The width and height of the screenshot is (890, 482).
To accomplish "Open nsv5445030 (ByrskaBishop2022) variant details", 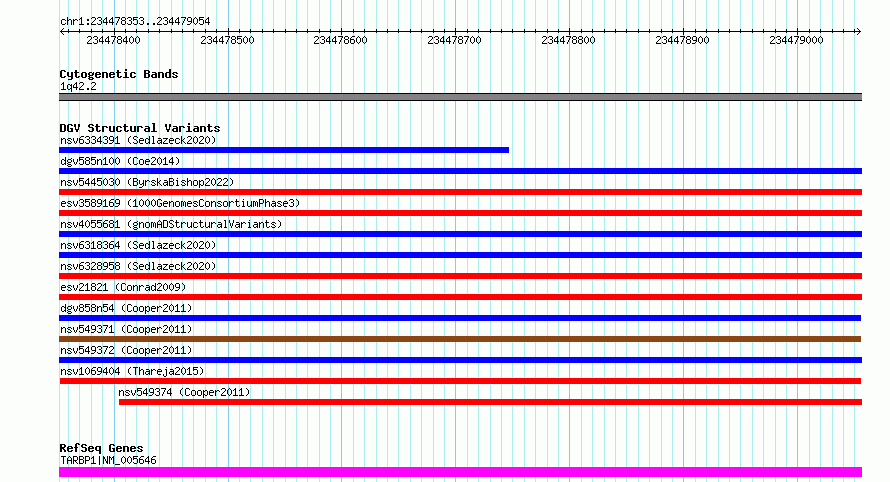I will (x=147, y=182).
